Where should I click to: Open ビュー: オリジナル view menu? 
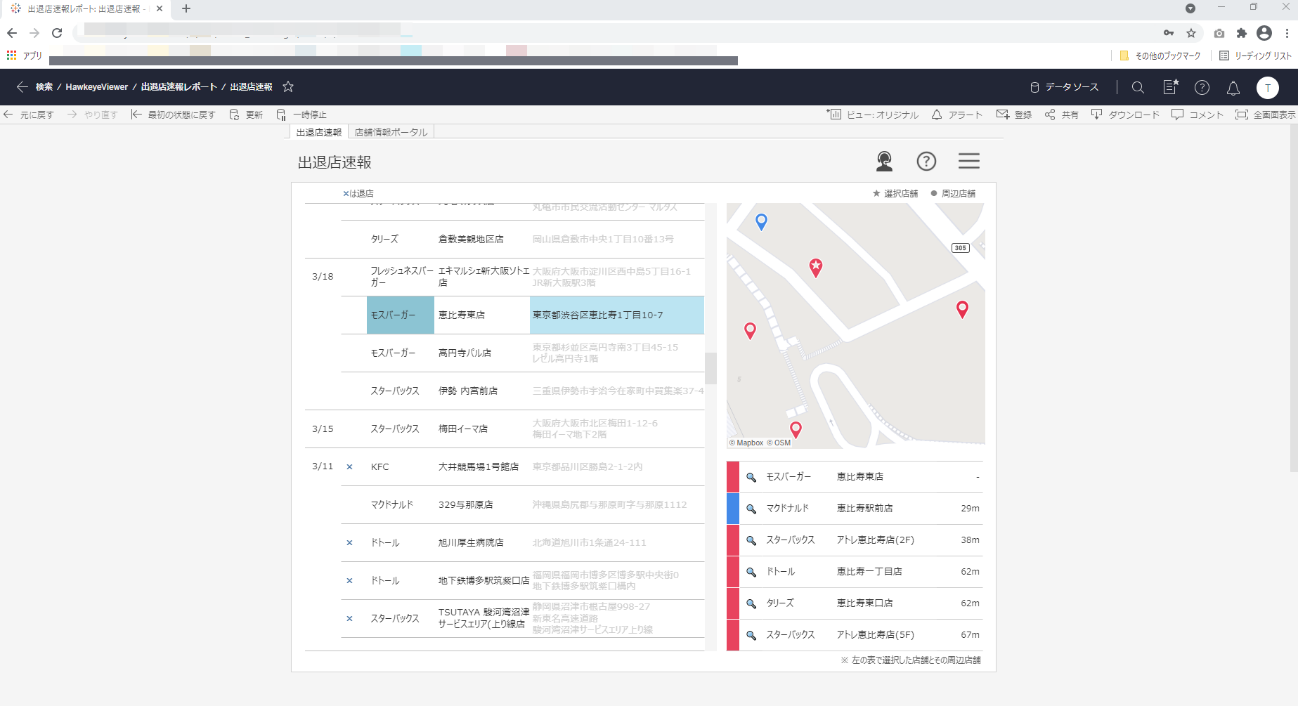872,115
